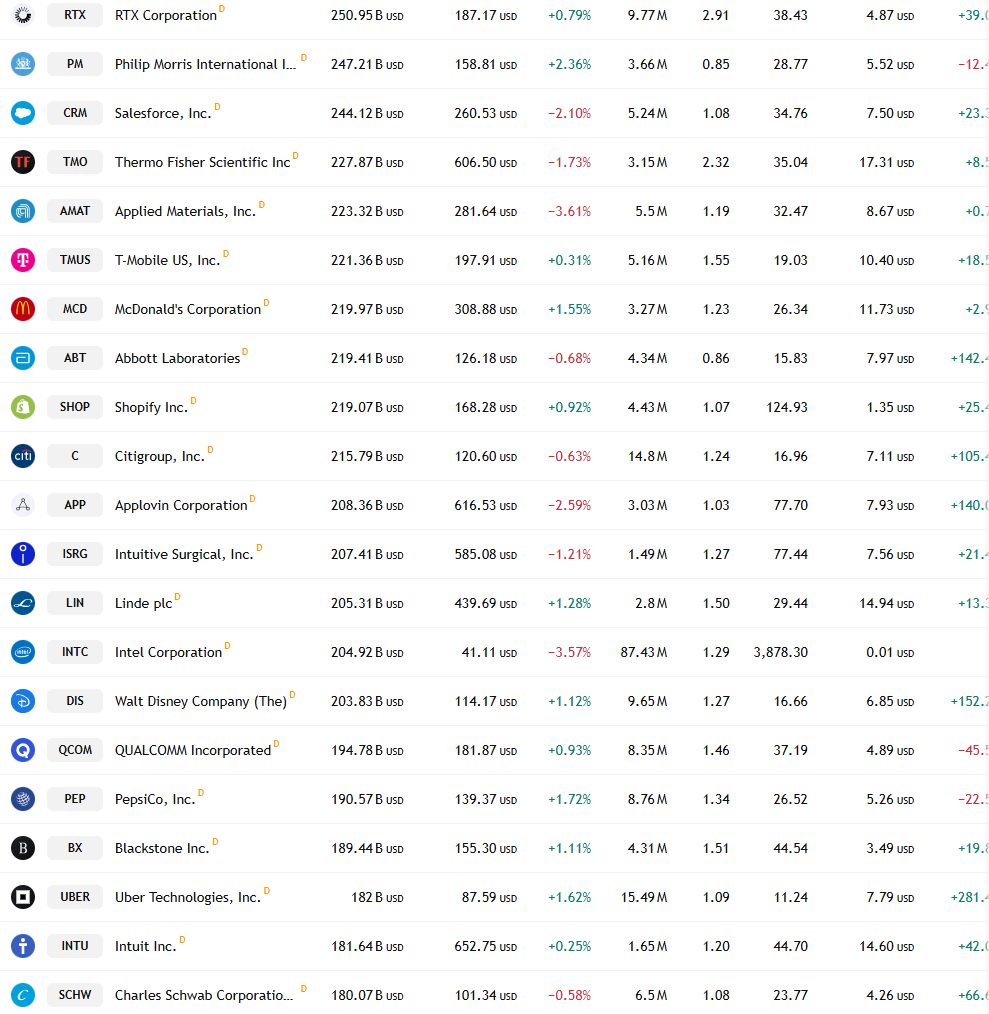Click the Salesforce cloud logo icon
Screen dimensions: 989x1014
tap(23, 113)
